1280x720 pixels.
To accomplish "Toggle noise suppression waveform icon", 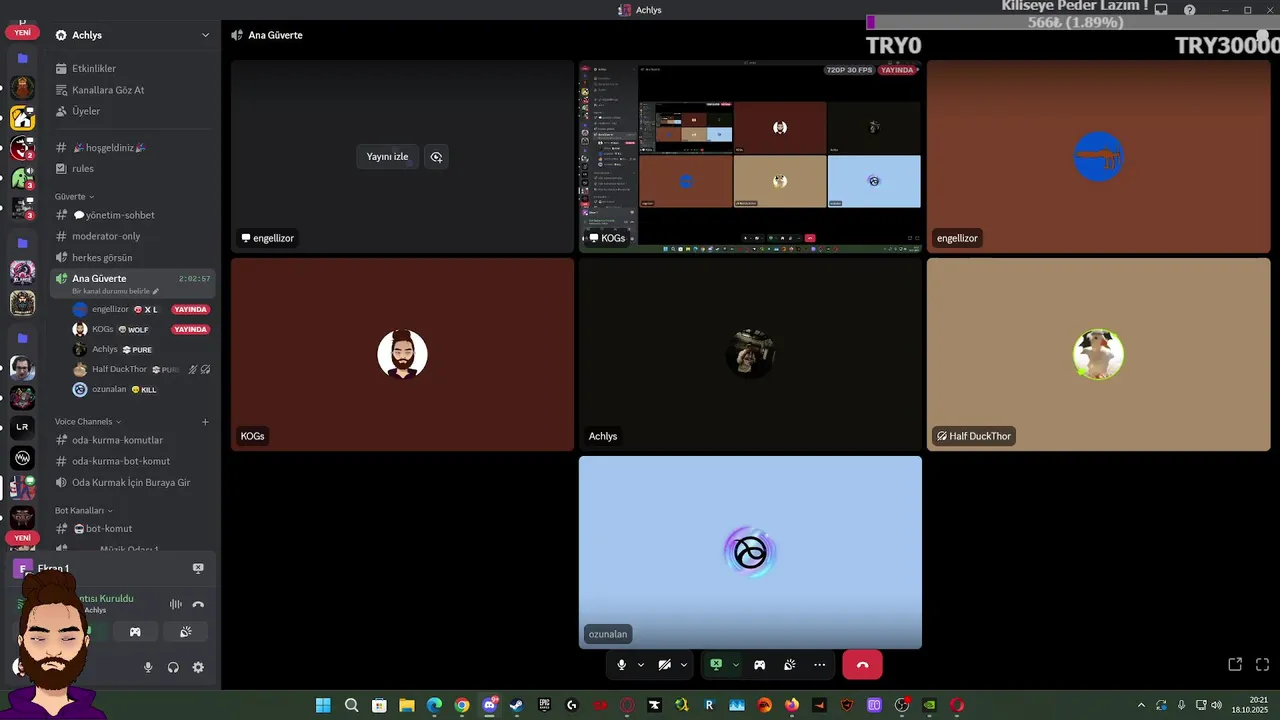I will coord(176,604).
